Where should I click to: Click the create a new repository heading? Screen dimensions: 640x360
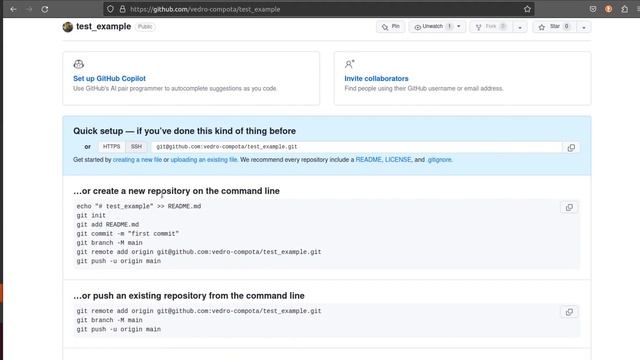click(176, 191)
